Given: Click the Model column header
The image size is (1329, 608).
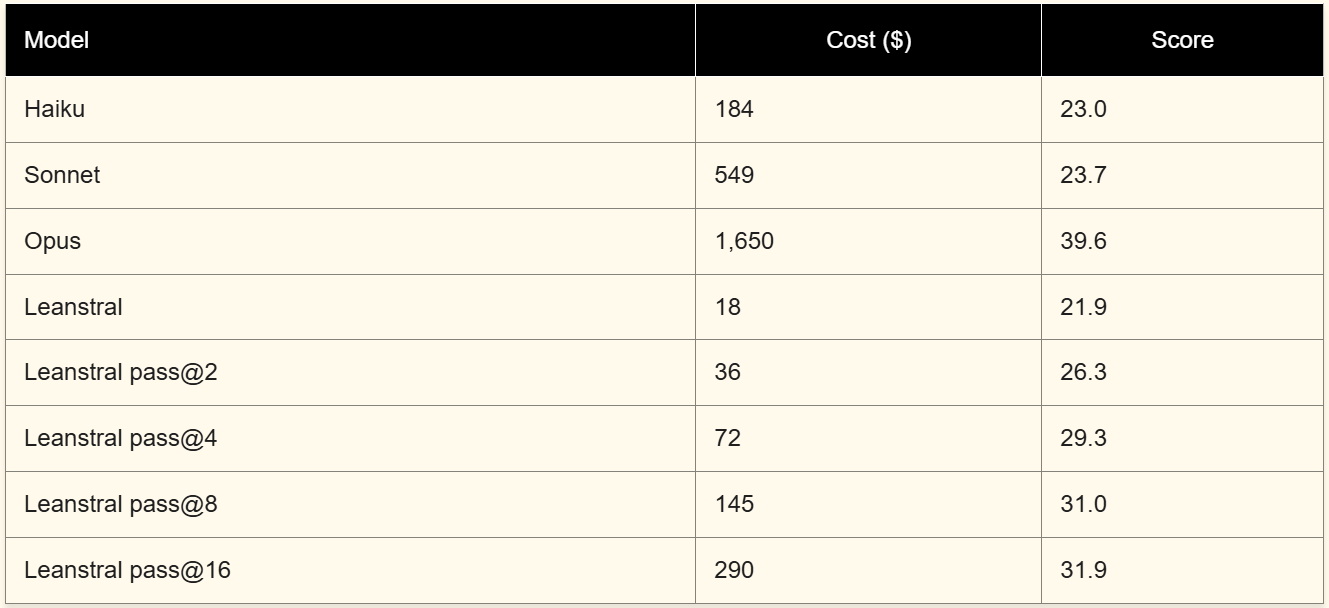Looking at the screenshot, I should [56, 41].
